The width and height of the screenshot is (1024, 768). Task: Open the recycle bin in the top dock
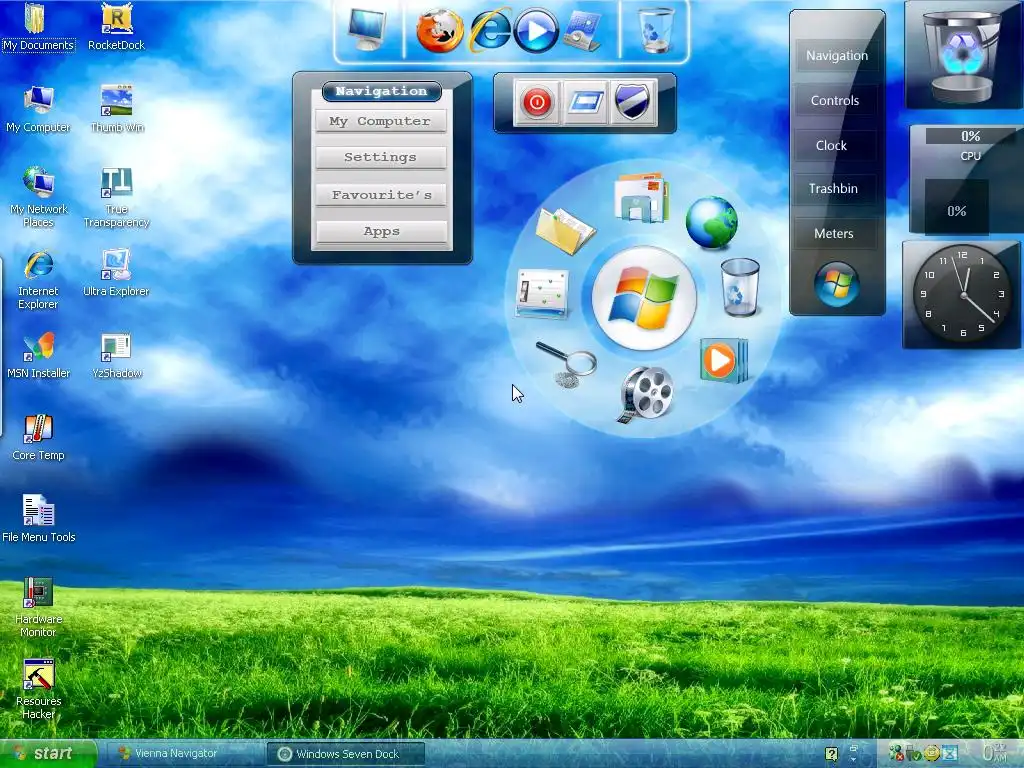656,30
